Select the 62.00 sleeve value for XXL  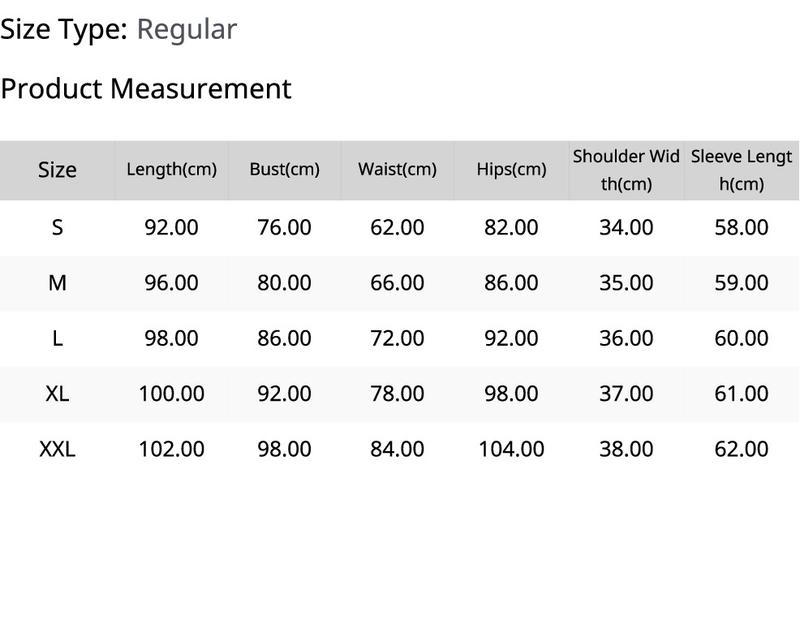[741, 449]
